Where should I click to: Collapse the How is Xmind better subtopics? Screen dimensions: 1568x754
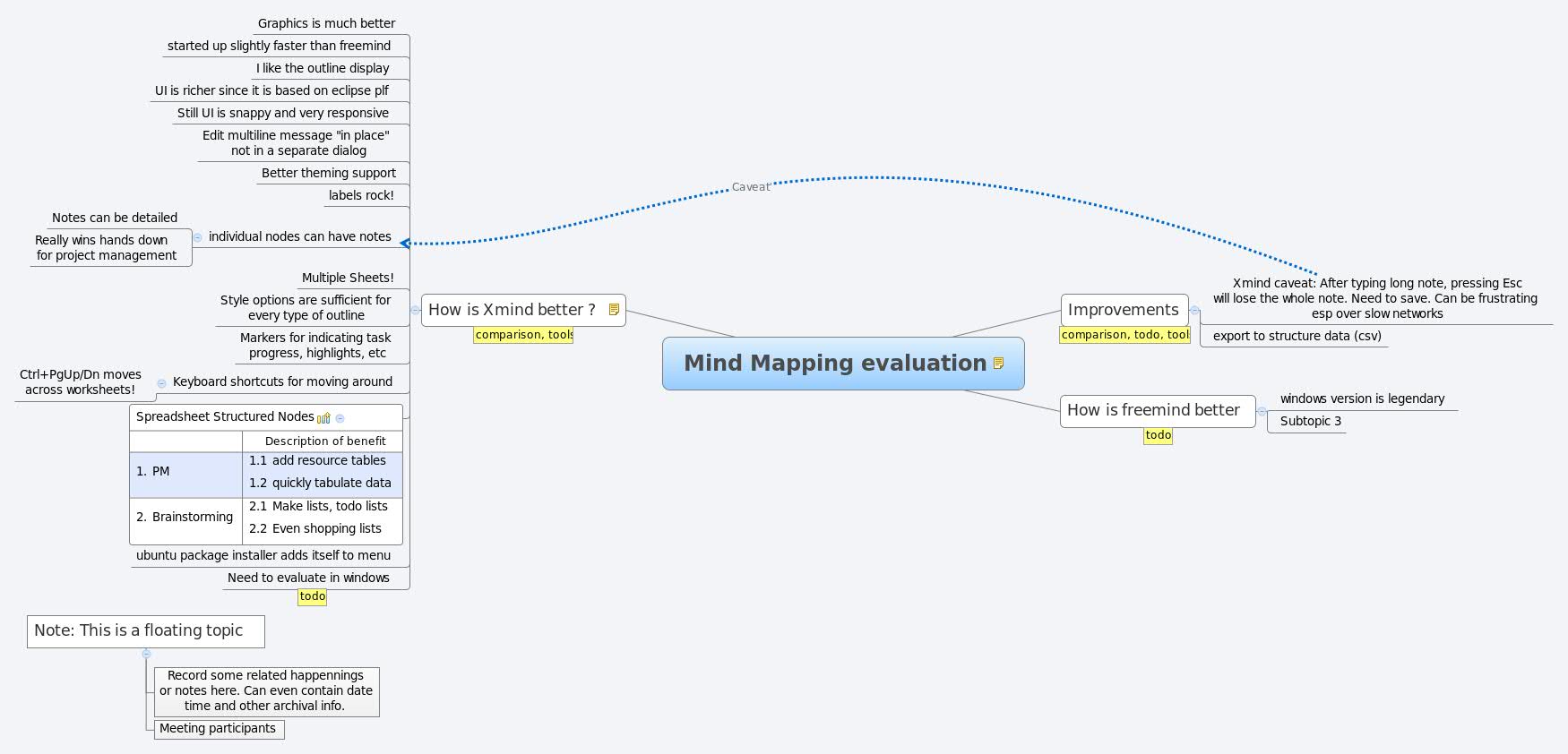[x=415, y=310]
